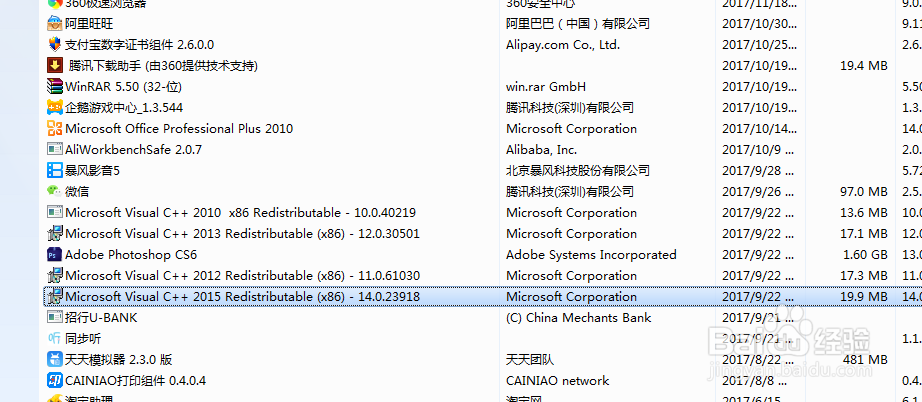The image size is (922, 402).
Task: Select the 同步听 icon
Action: pyautogui.click(x=55, y=339)
